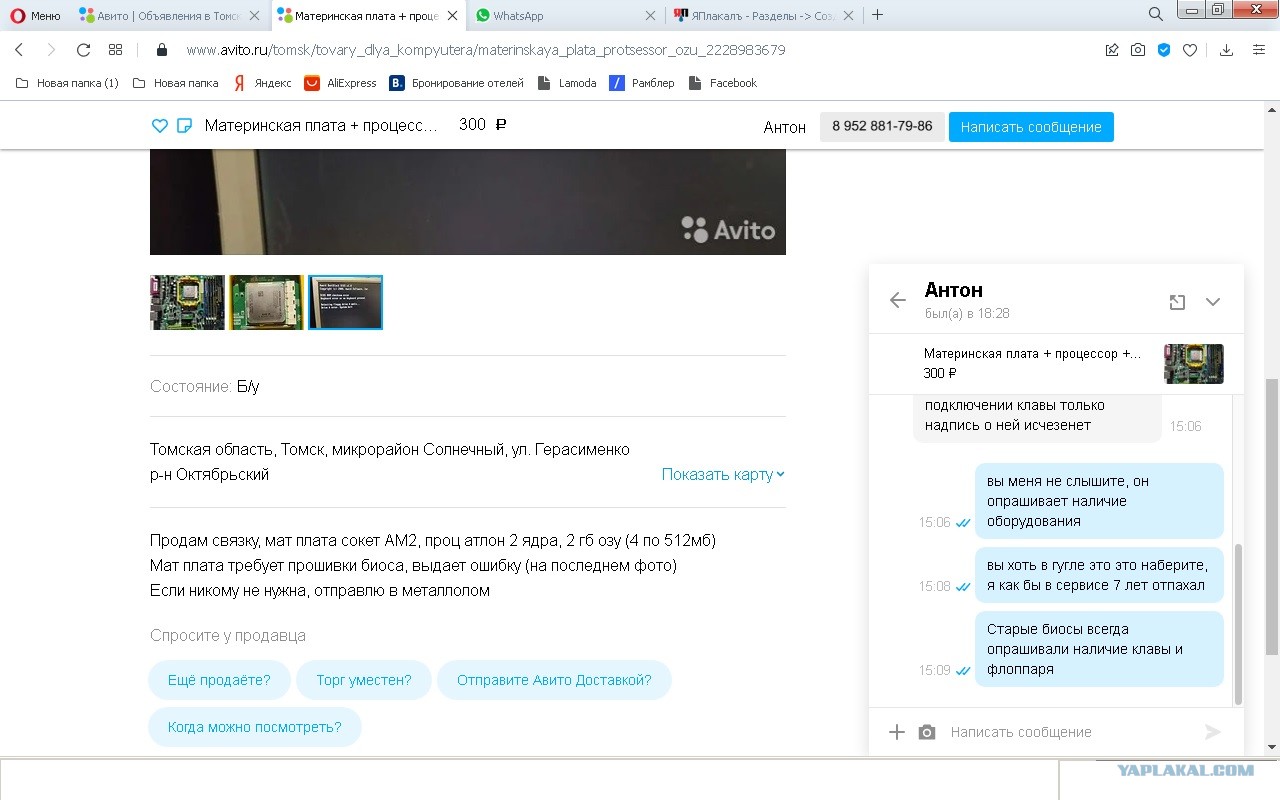Close the Материнская плата tab
1280x800 pixels.
tap(452, 15)
